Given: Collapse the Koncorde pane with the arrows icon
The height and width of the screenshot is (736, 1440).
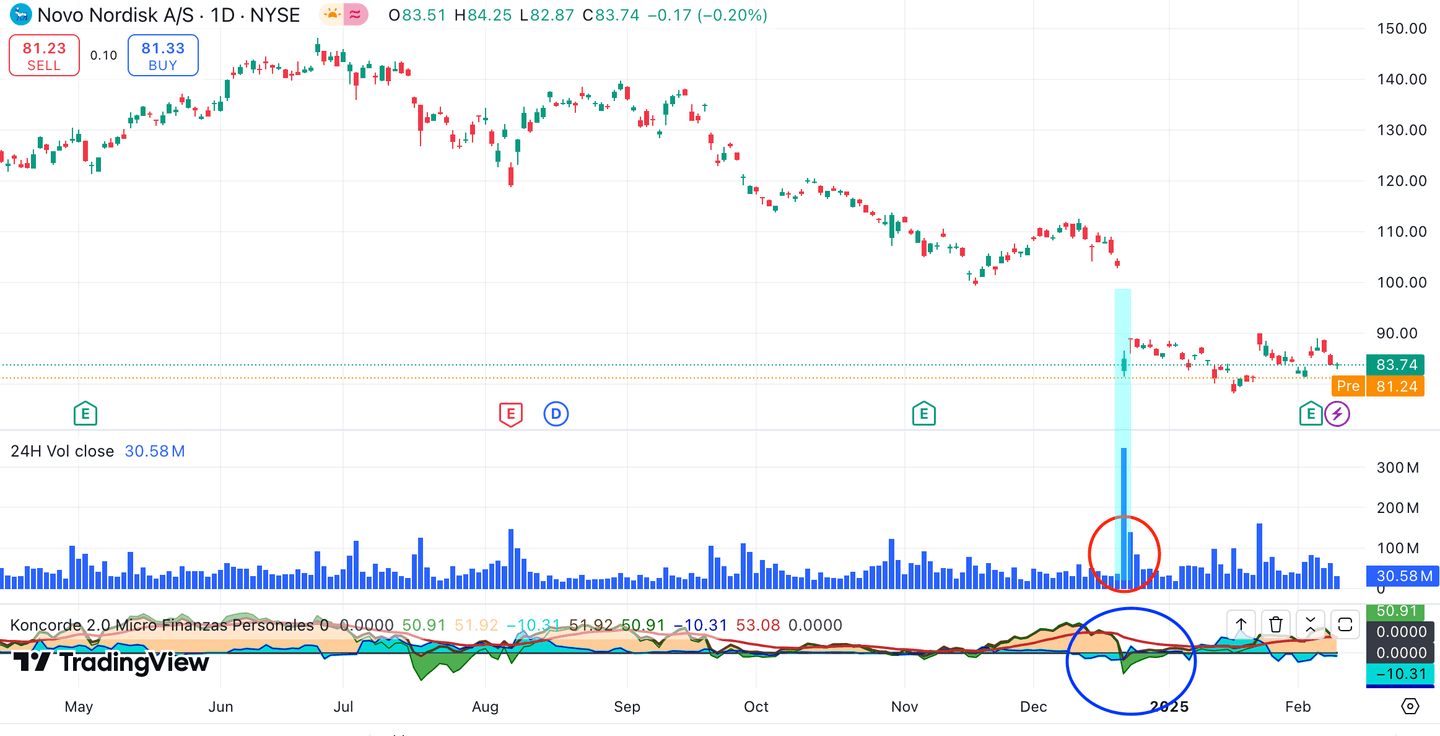Looking at the screenshot, I should [x=1311, y=624].
